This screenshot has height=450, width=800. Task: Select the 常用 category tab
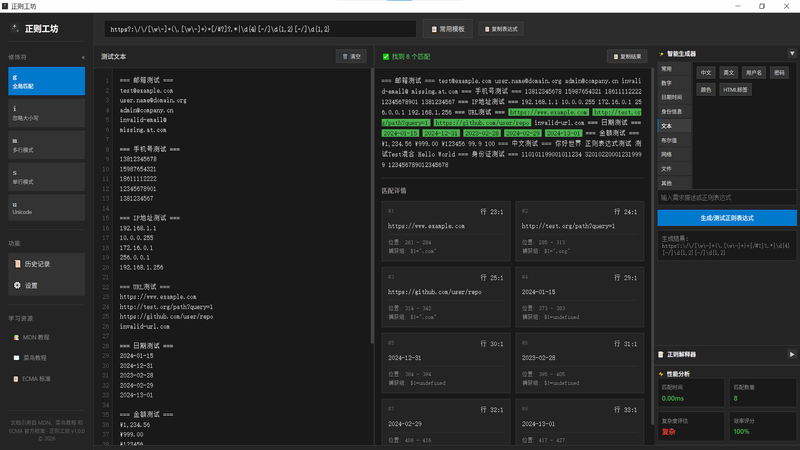tap(674, 68)
